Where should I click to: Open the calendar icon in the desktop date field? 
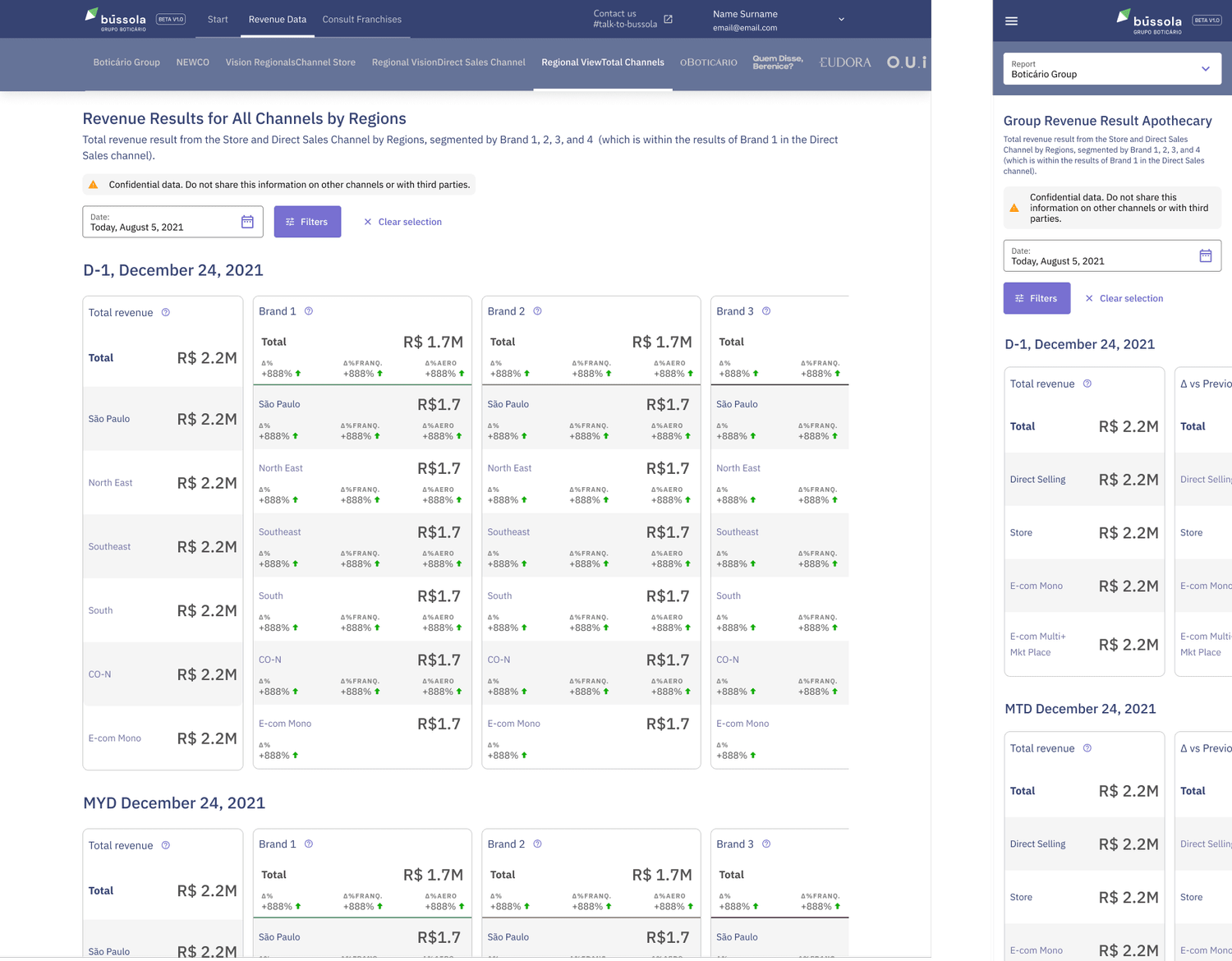[x=247, y=222]
